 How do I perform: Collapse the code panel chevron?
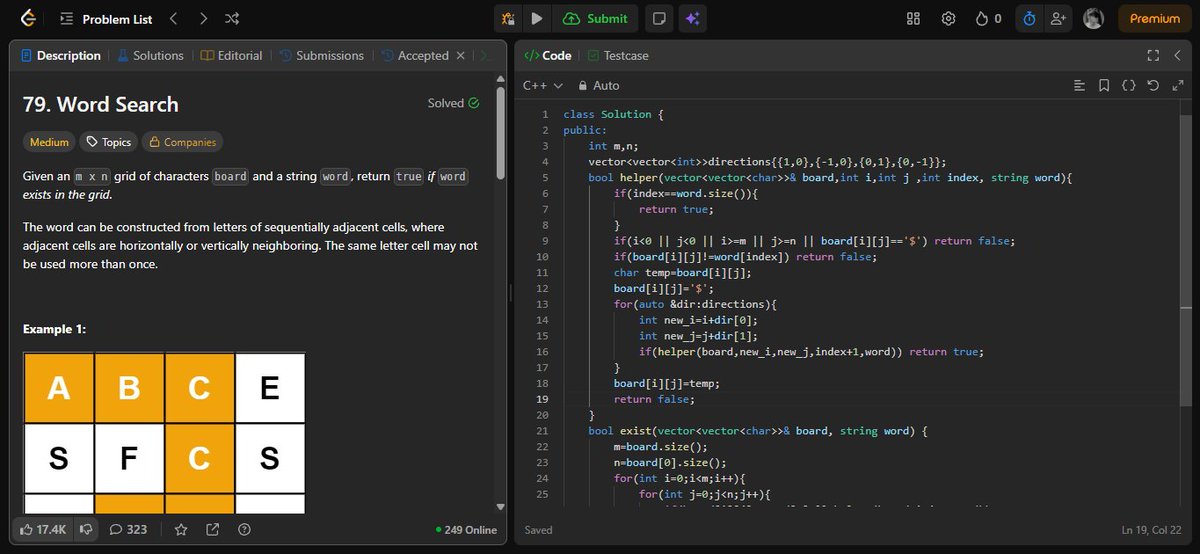1179,55
